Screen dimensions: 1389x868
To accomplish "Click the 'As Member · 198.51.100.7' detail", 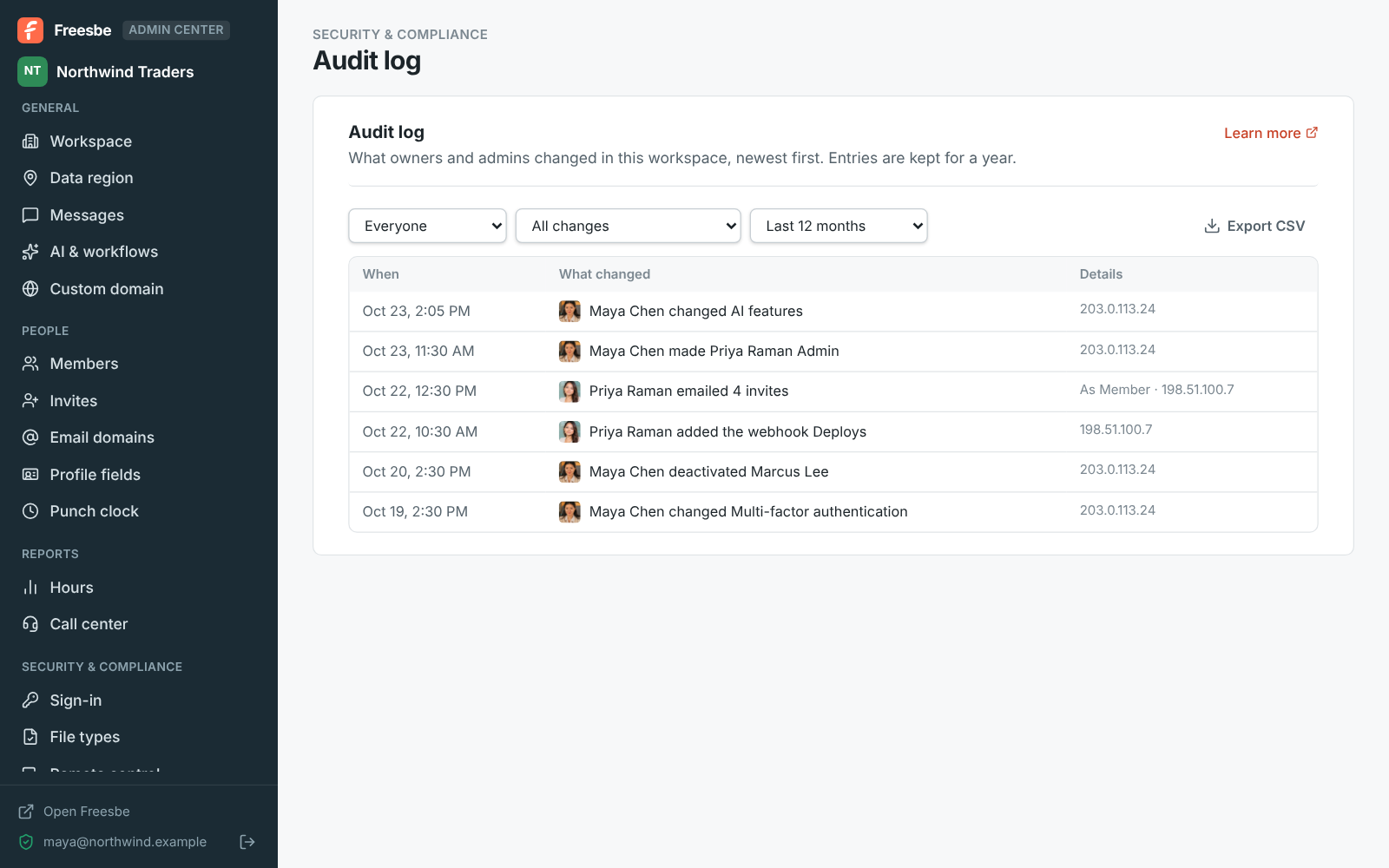I will (x=1156, y=390).
